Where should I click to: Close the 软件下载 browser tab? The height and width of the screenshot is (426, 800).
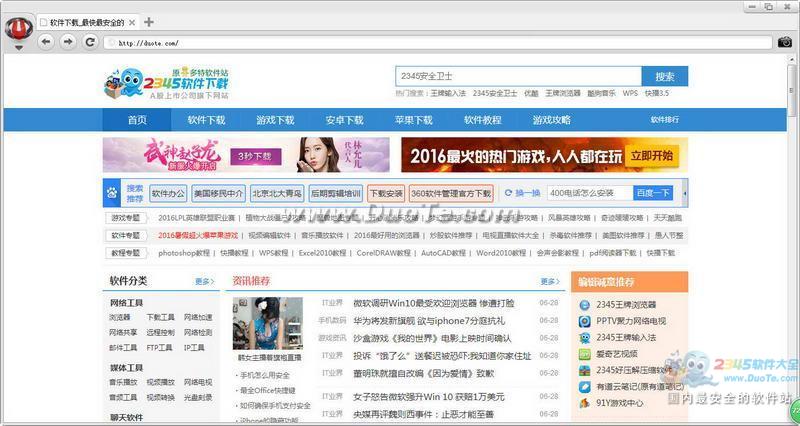pos(132,22)
